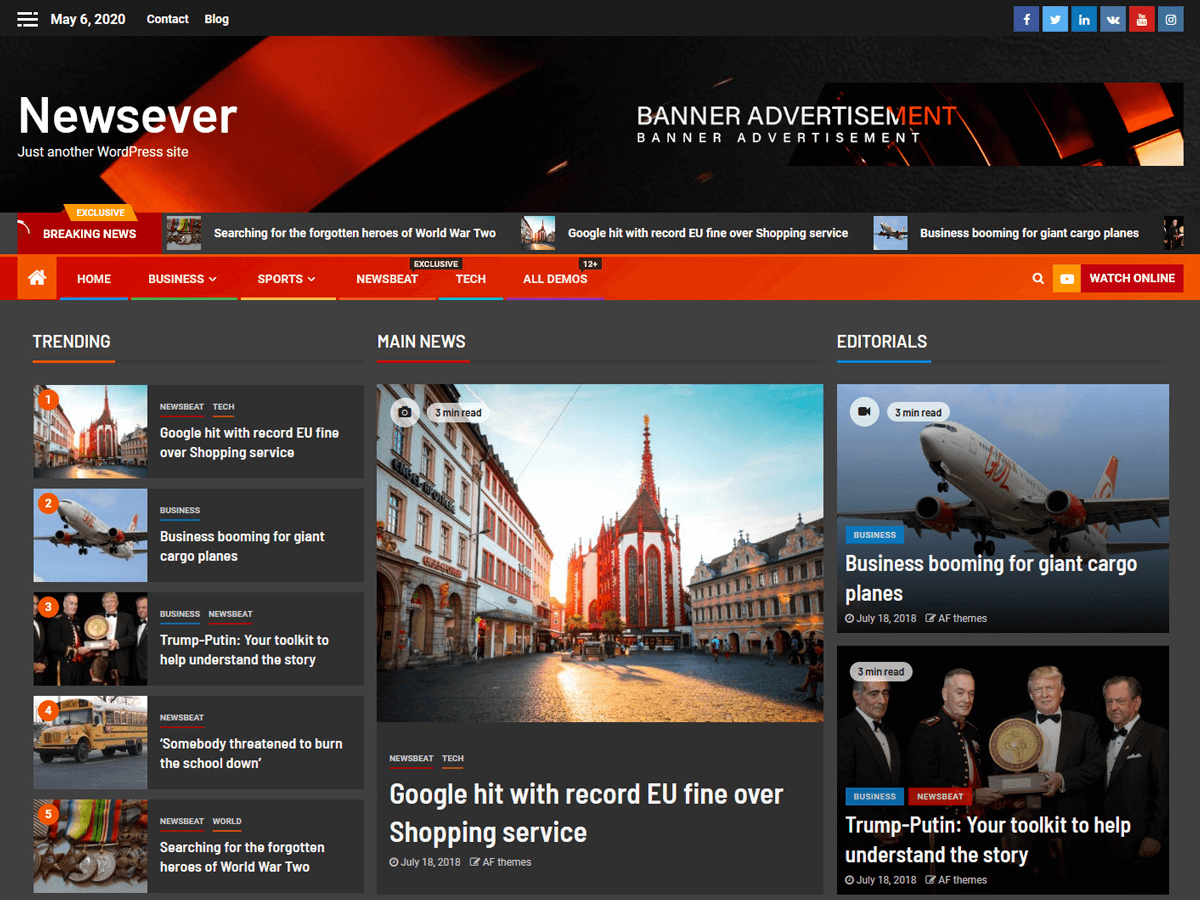This screenshot has height=900, width=1200.
Task: Open the Instagram social icon
Action: click(1170, 18)
